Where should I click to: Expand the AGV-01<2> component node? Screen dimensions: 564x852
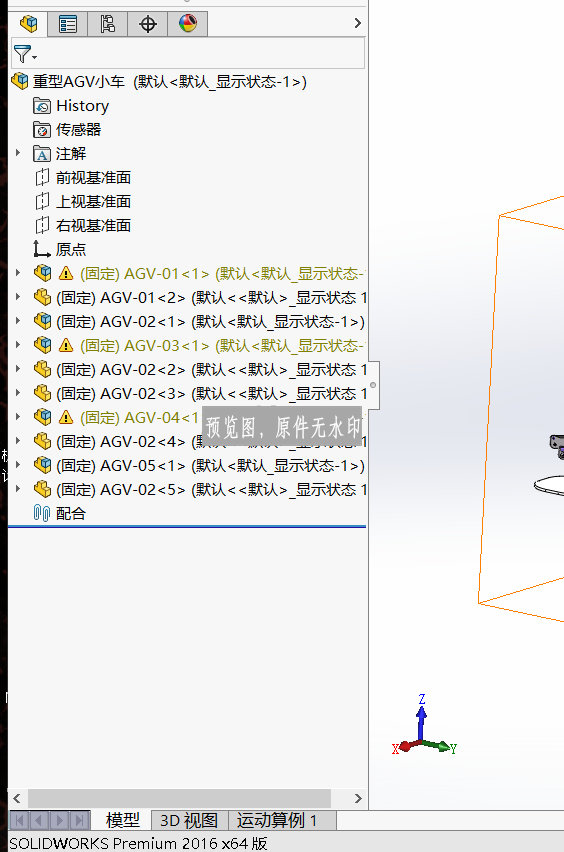(x=18, y=297)
